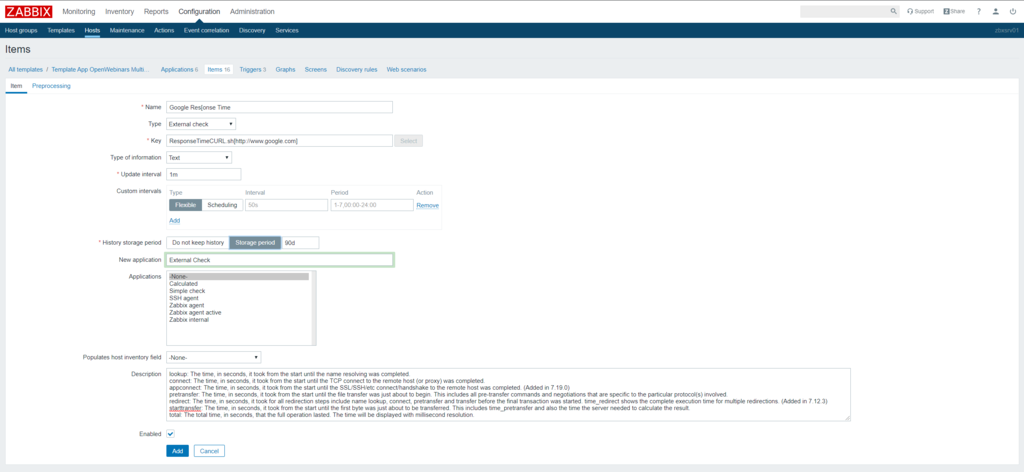The width and height of the screenshot is (1024, 472).
Task: Select the Flexible interval type
Action: [x=185, y=205]
